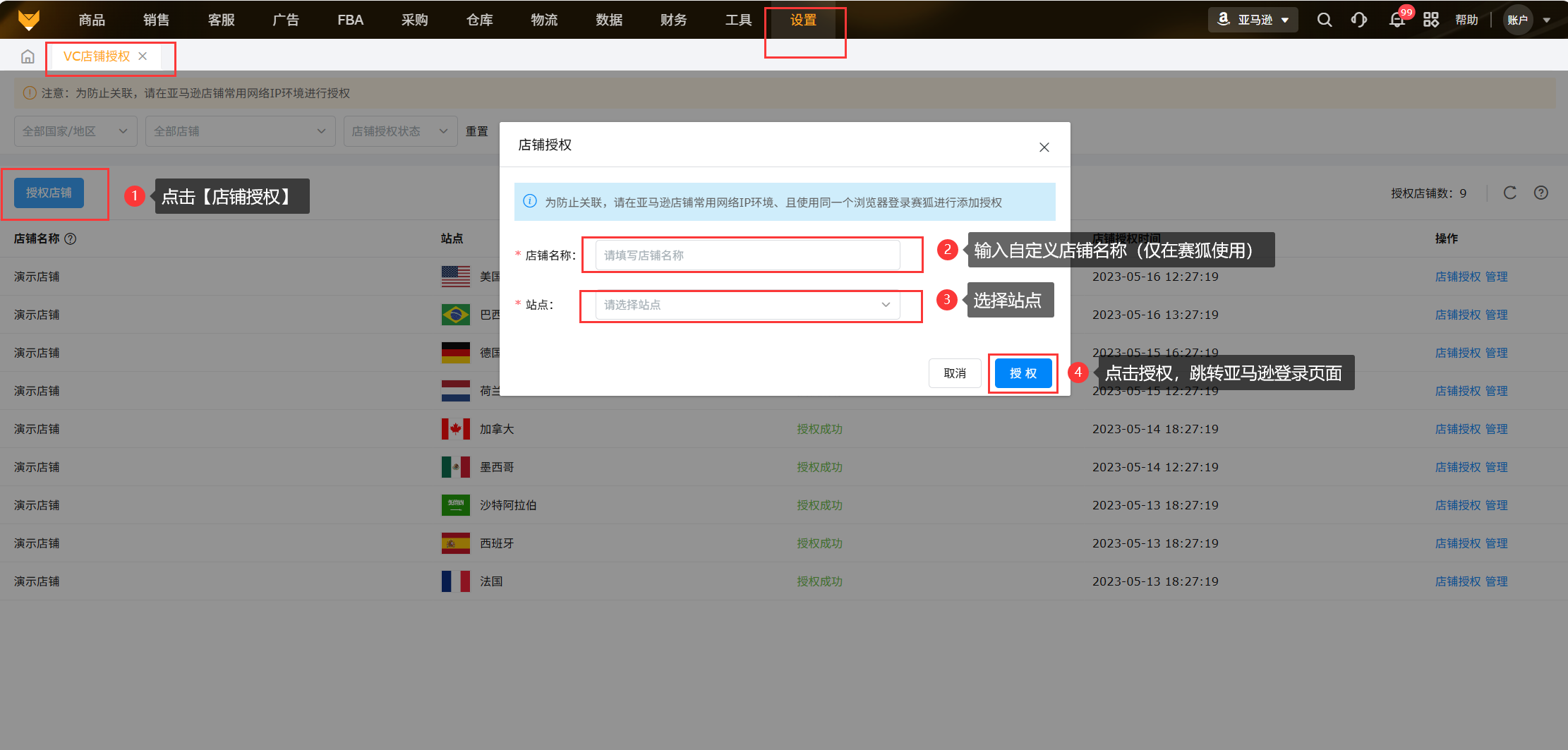Open the 数据 menu
The height and width of the screenshot is (750, 1568).
pos(609,20)
